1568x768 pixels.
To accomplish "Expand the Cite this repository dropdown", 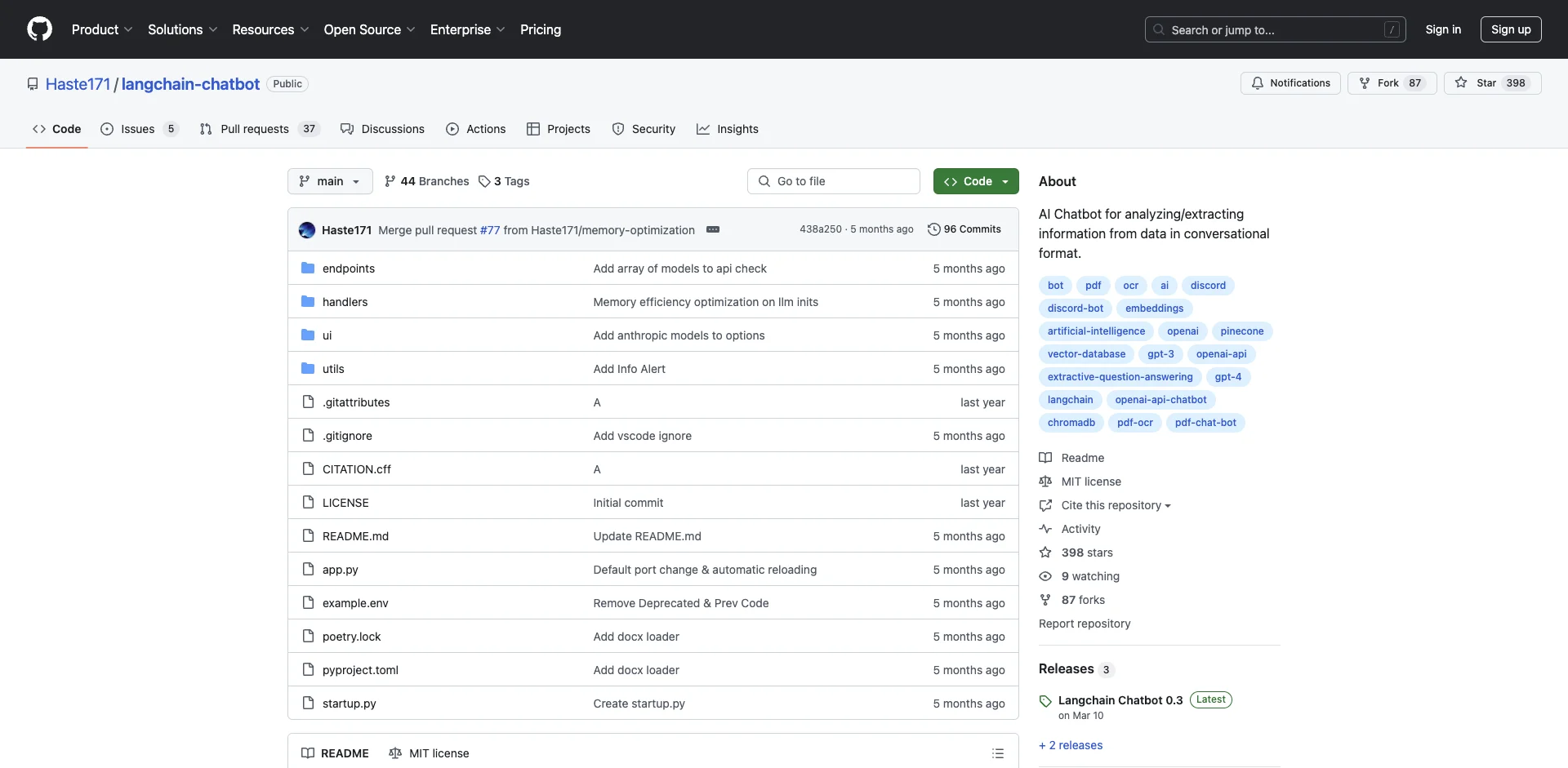I will coord(1105,505).
